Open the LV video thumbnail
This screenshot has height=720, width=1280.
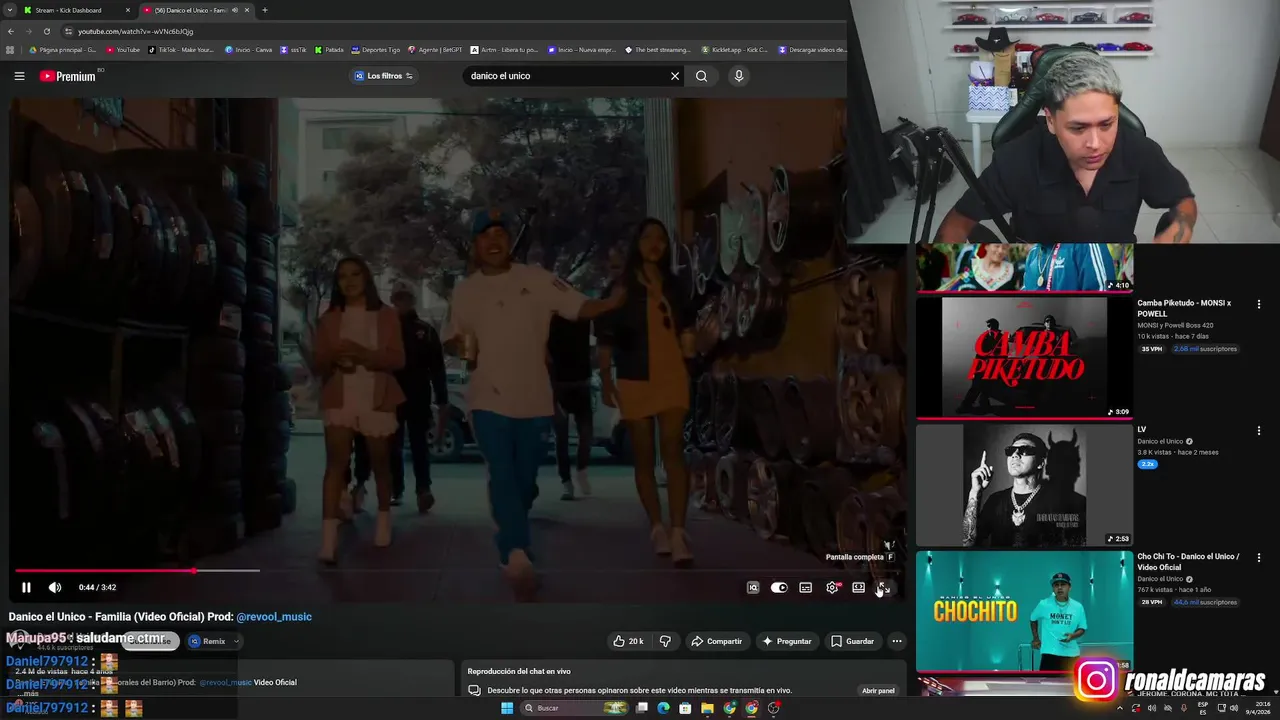click(x=1024, y=485)
